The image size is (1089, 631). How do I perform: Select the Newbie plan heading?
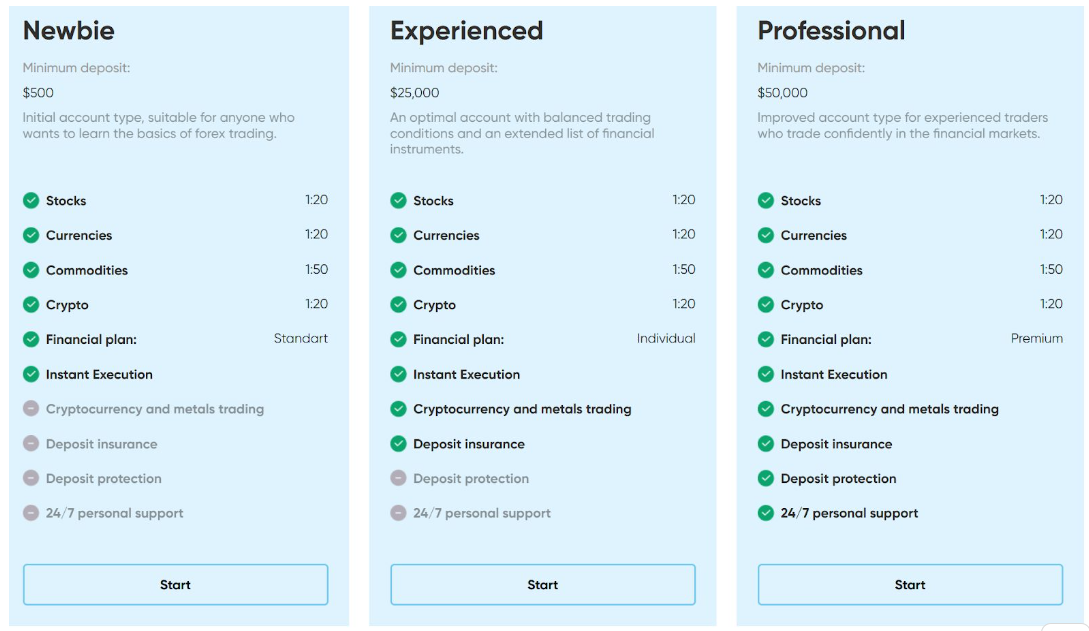click(69, 31)
